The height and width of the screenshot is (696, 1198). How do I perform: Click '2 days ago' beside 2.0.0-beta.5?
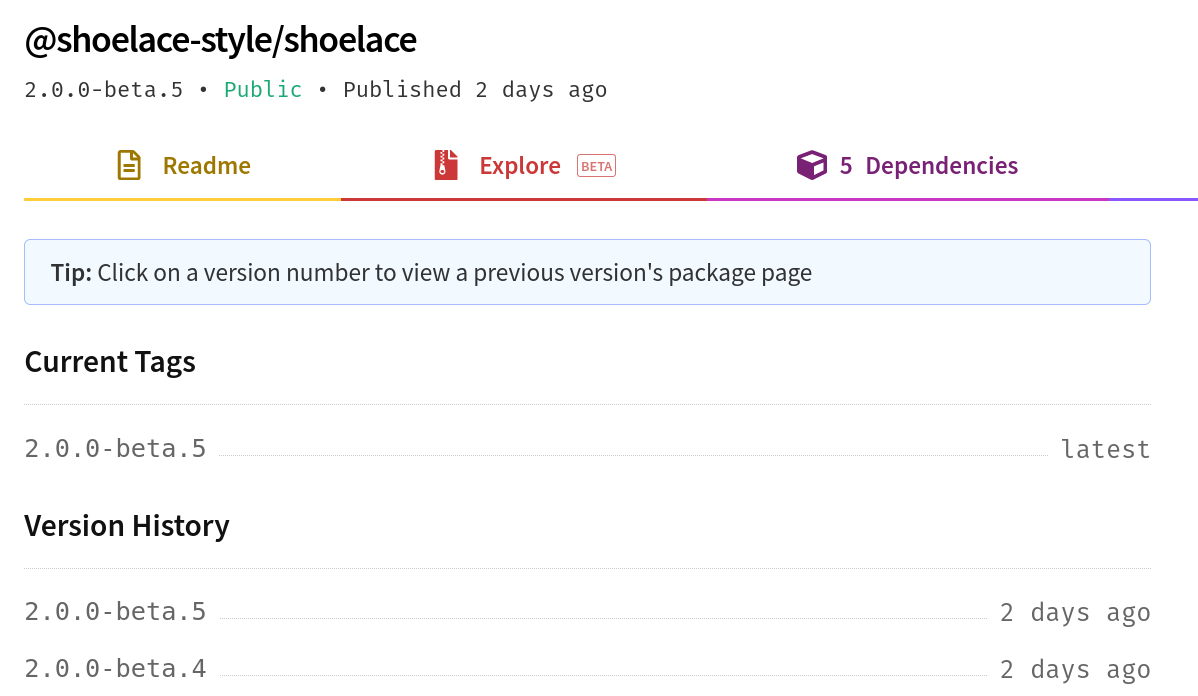[x=1075, y=613]
